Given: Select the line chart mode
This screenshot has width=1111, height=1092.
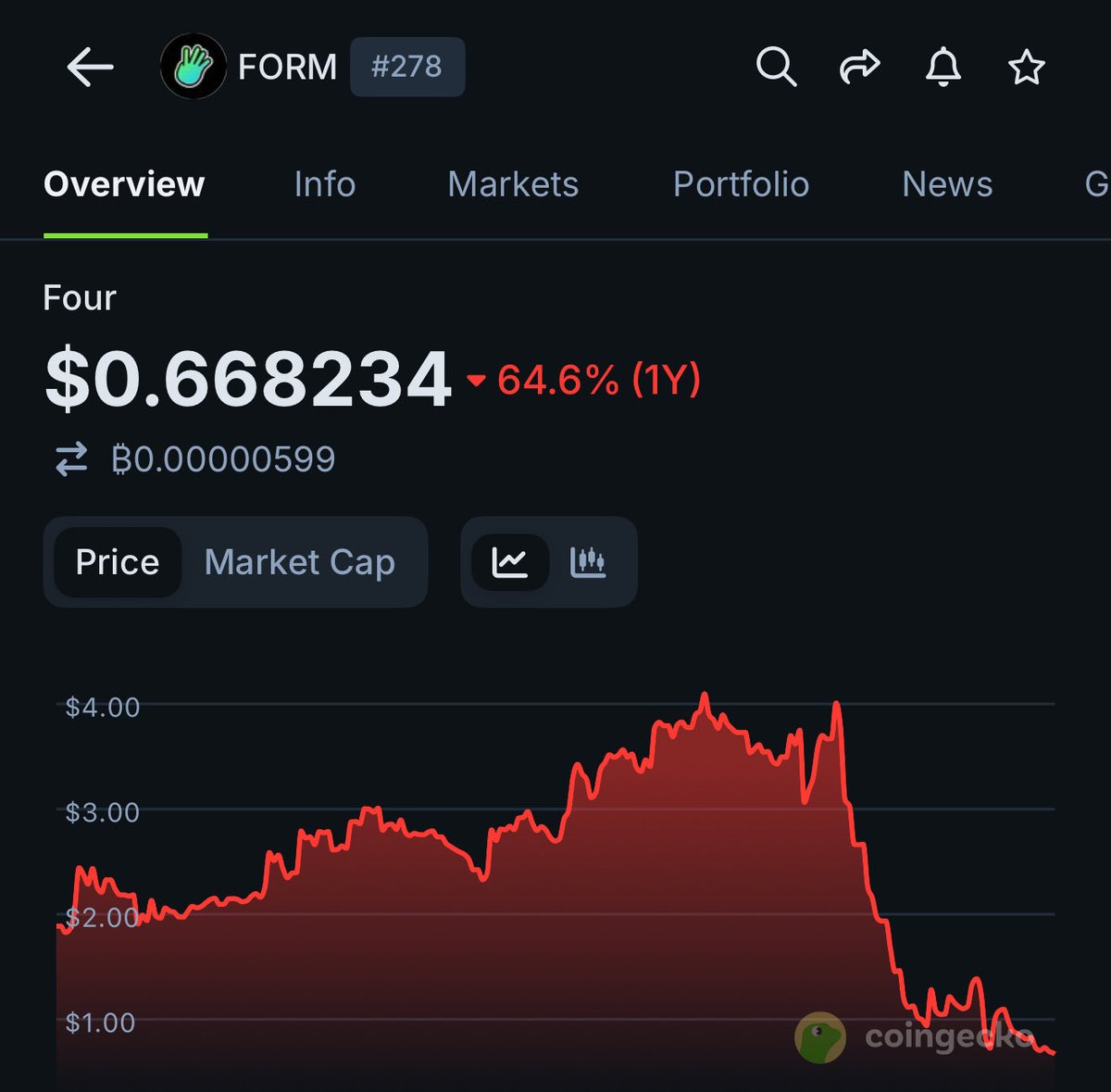Looking at the screenshot, I should 510,562.
